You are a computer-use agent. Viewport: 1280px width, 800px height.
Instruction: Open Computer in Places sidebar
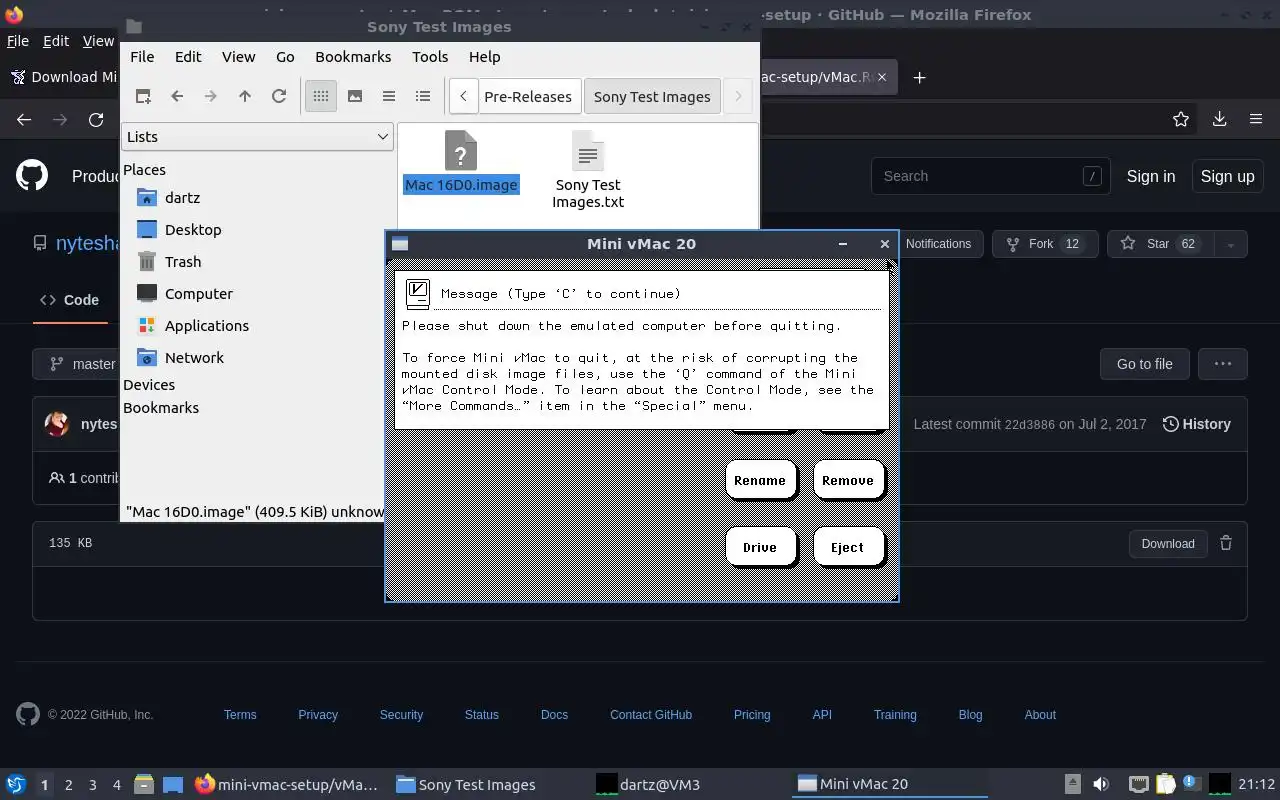[199, 294]
